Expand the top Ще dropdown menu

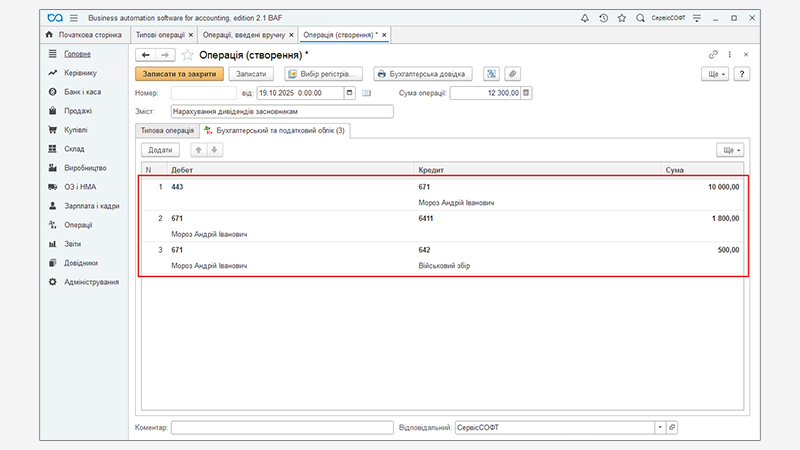pos(716,74)
